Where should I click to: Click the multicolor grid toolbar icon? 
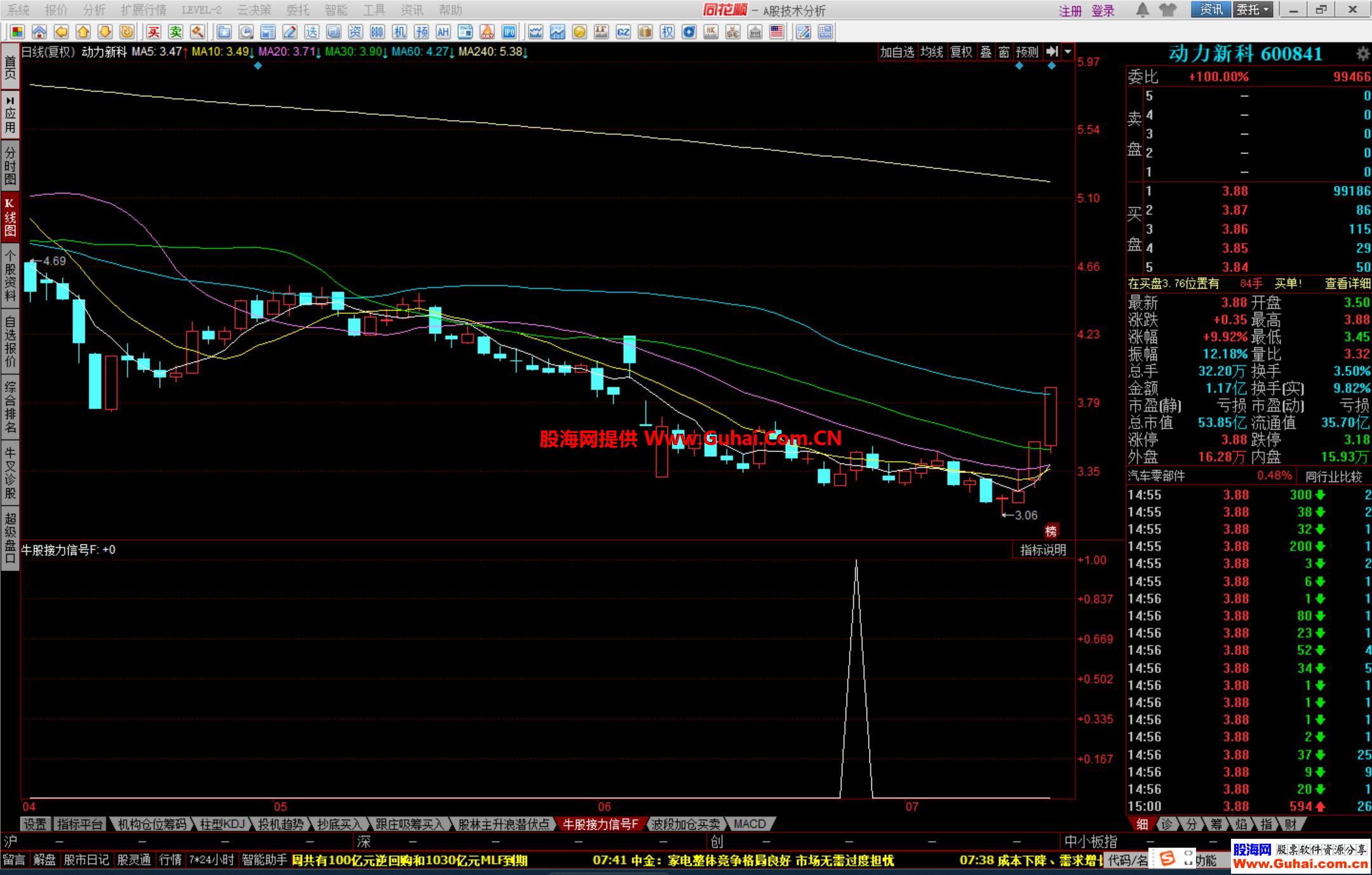17,32
